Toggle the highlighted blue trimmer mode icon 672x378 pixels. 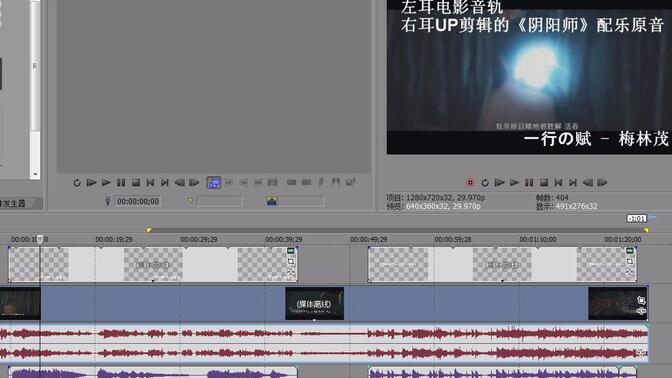(213, 183)
